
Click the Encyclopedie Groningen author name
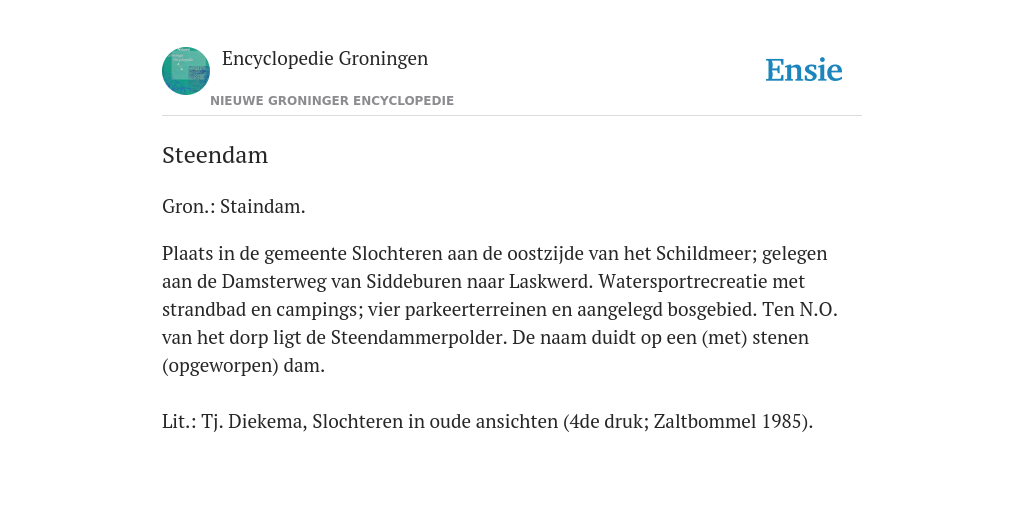pos(325,58)
